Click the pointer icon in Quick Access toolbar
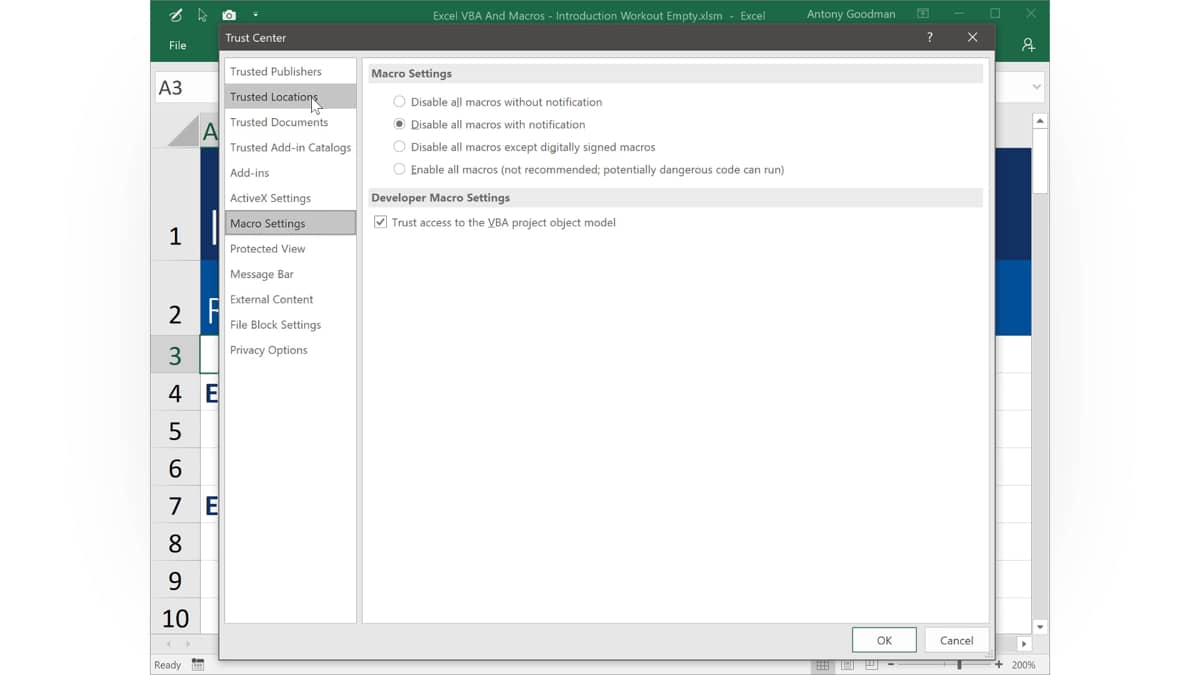 point(202,15)
